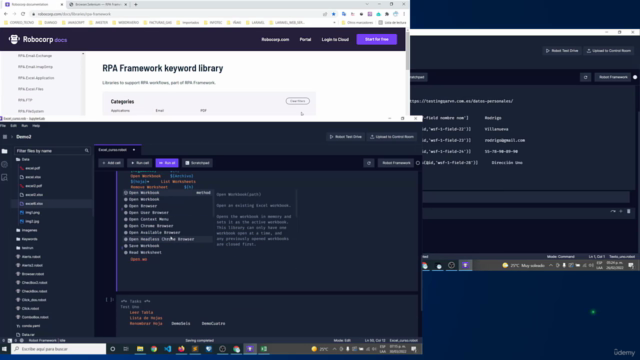Expand the Imagenes folder
The width and height of the screenshot is (640, 360).
click(27, 230)
